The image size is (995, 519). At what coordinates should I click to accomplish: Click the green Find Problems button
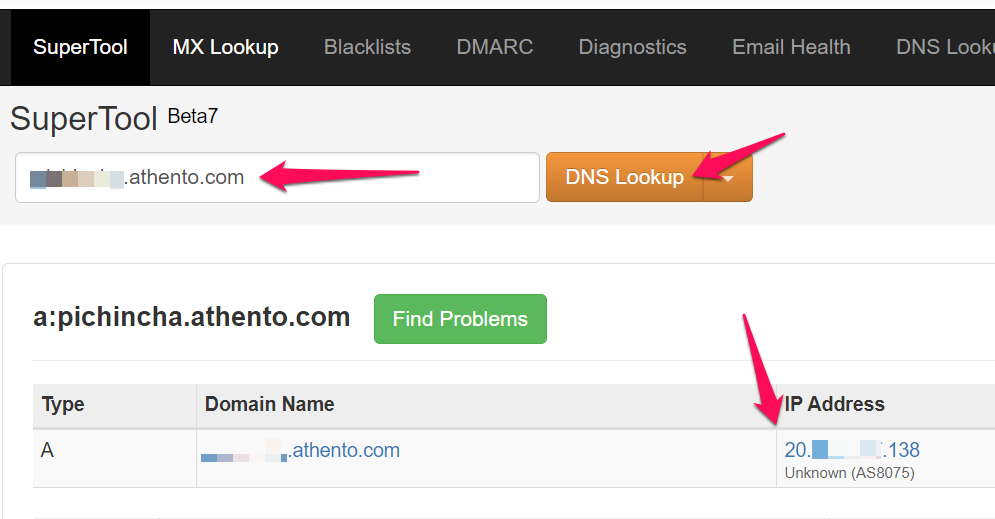click(460, 319)
